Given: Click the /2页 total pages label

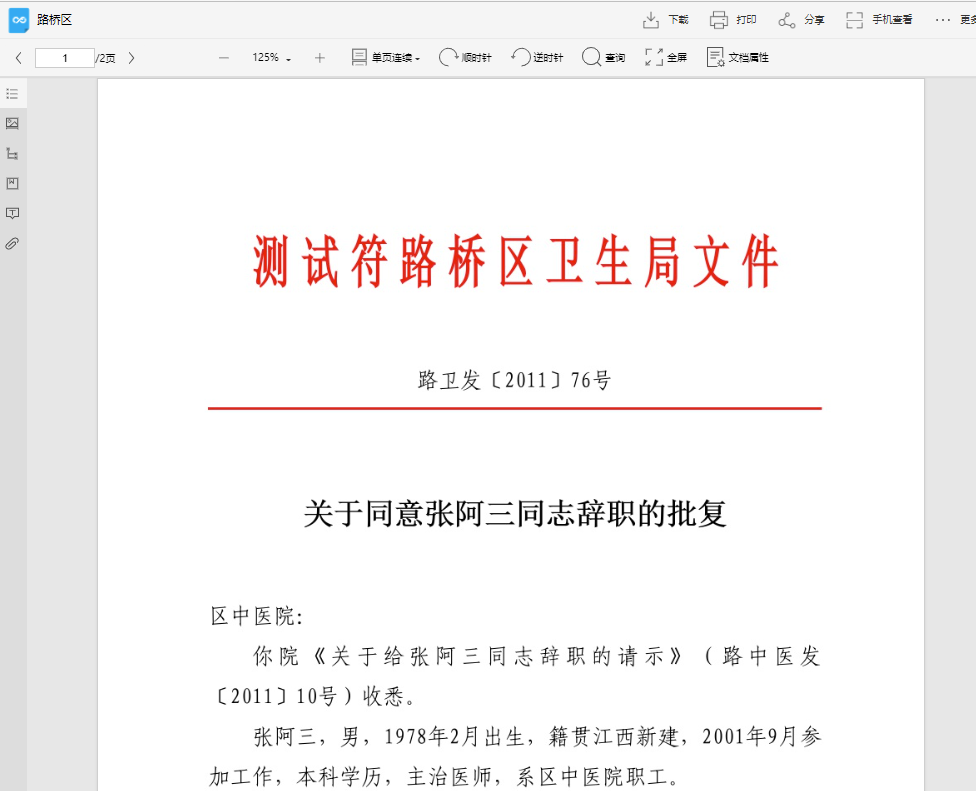Looking at the screenshot, I should click(x=106, y=58).
